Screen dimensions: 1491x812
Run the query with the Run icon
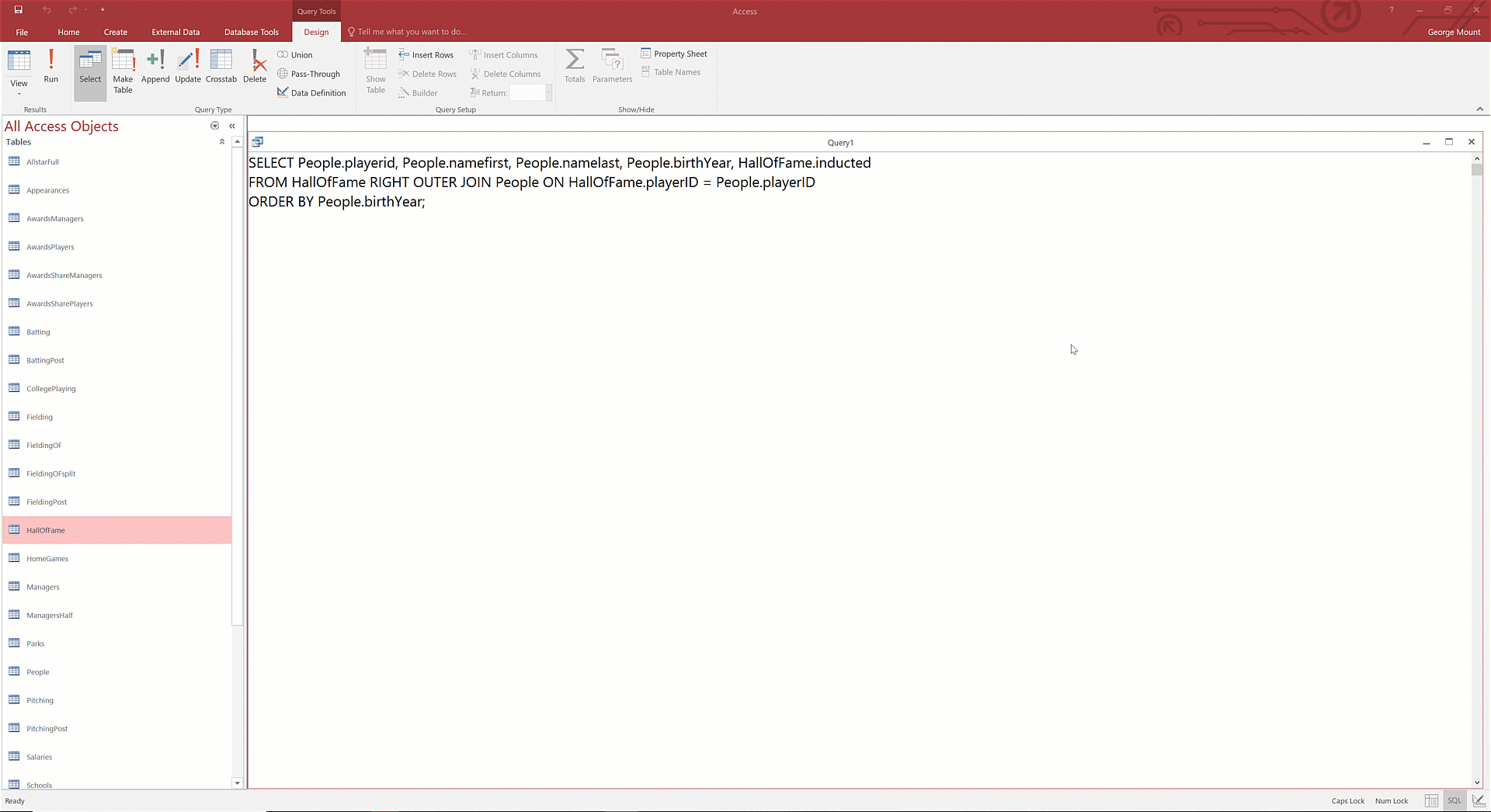[x=50, y=66]
